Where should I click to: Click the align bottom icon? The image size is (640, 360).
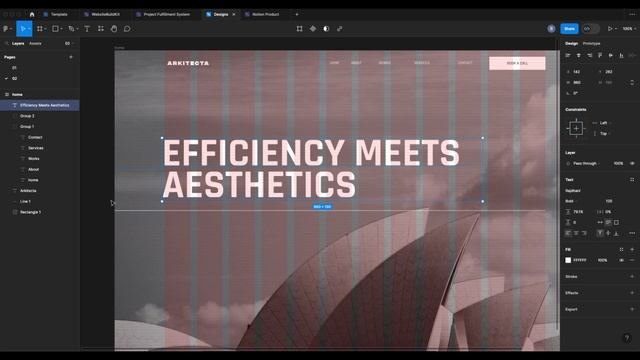pos(621,55)
